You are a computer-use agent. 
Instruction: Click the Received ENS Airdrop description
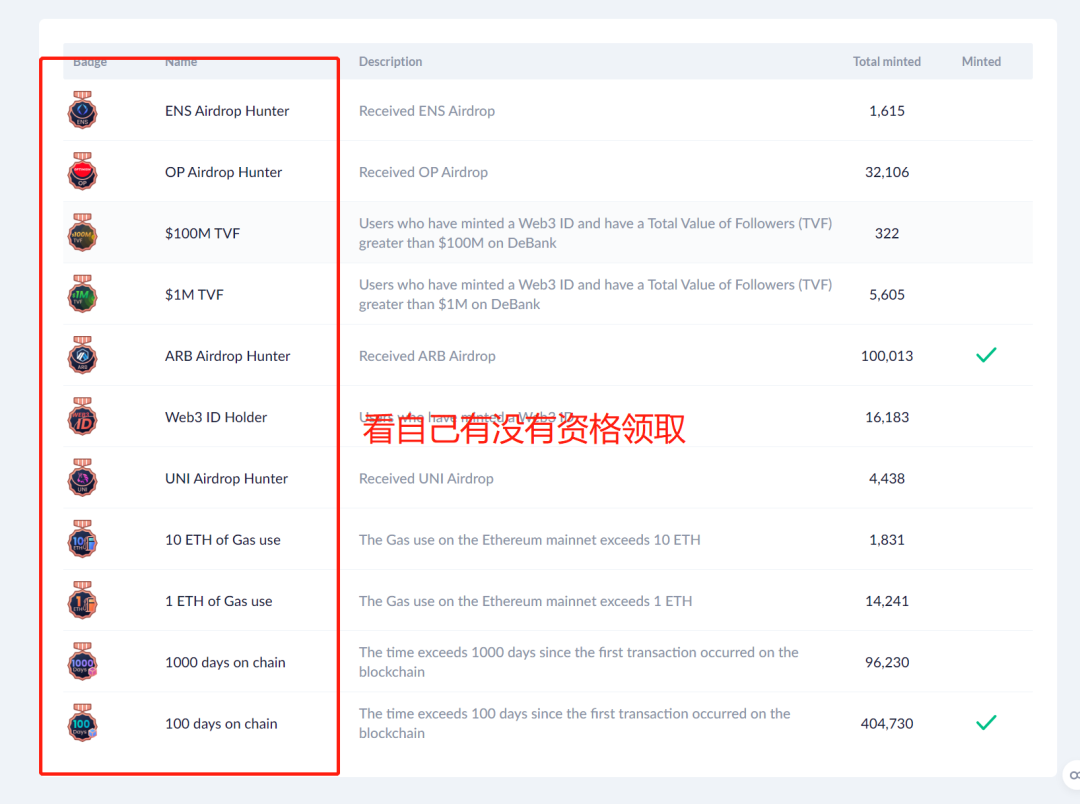pyautogui.click(x=426, y=111)
